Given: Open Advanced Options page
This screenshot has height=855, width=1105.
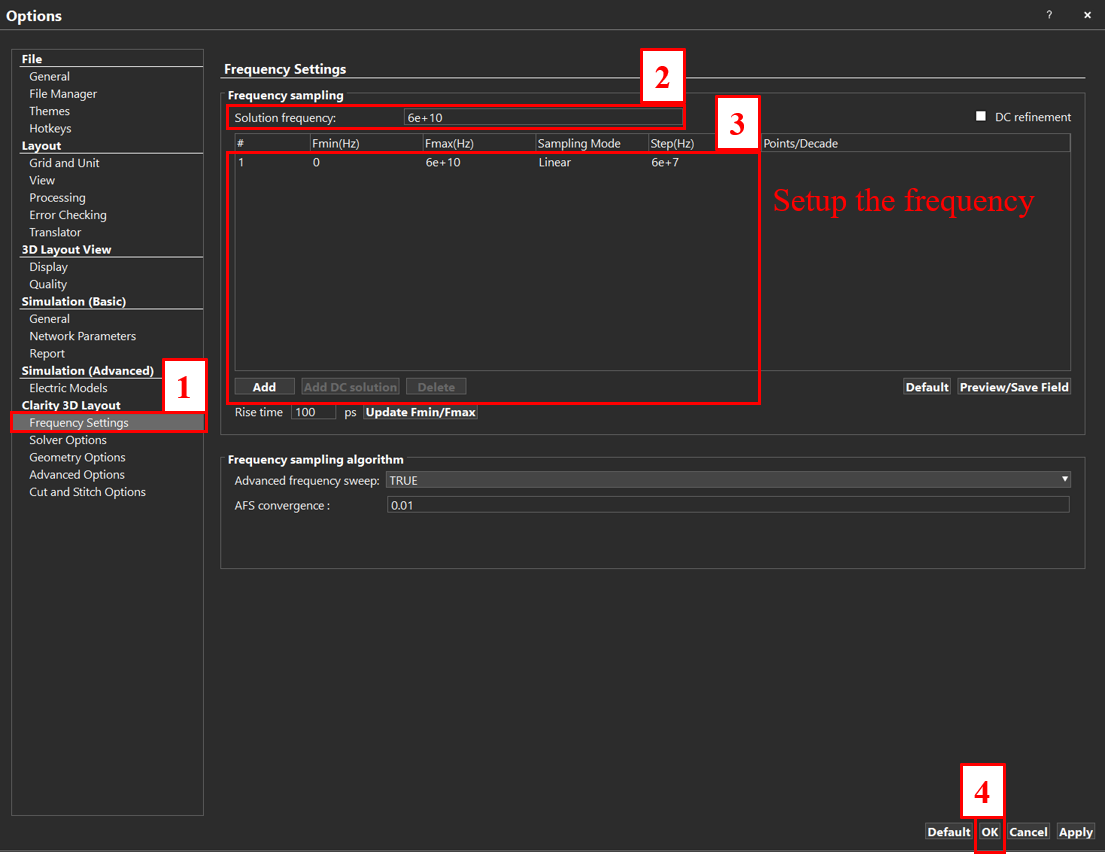Looking at the screenshot, I should pos(77,474).
